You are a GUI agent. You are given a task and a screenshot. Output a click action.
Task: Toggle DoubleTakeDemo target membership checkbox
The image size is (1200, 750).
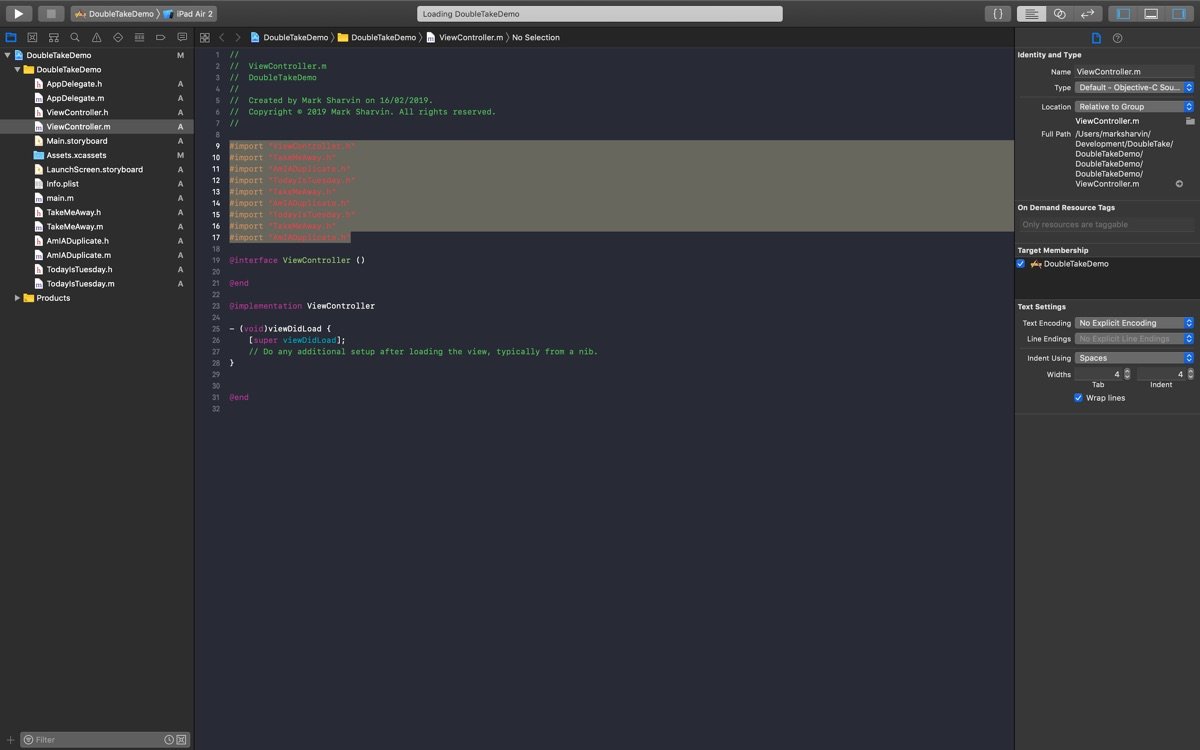pyautogui.click(x=1021, y=264)
